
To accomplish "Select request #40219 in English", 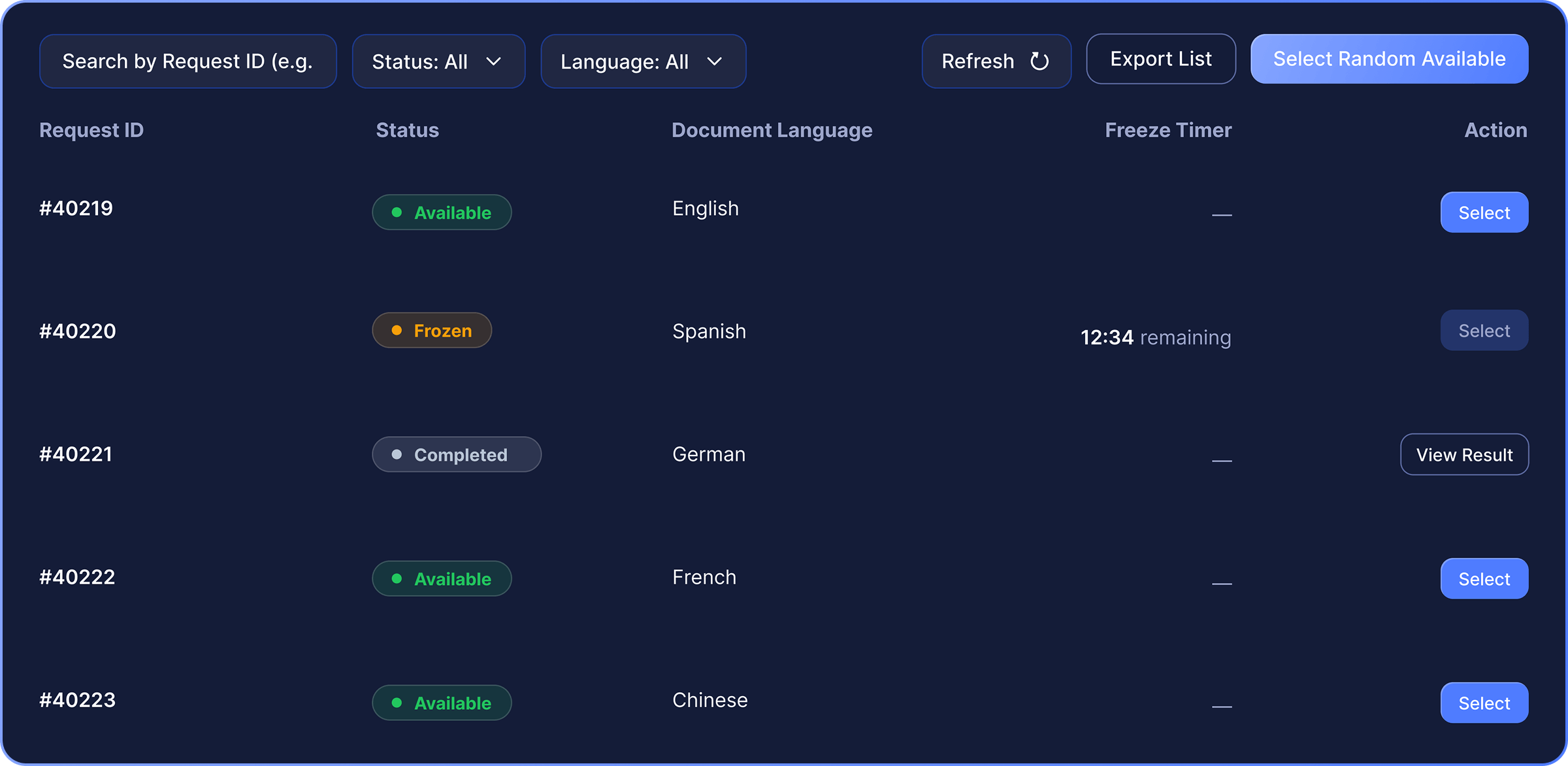I will [1484, 212].
